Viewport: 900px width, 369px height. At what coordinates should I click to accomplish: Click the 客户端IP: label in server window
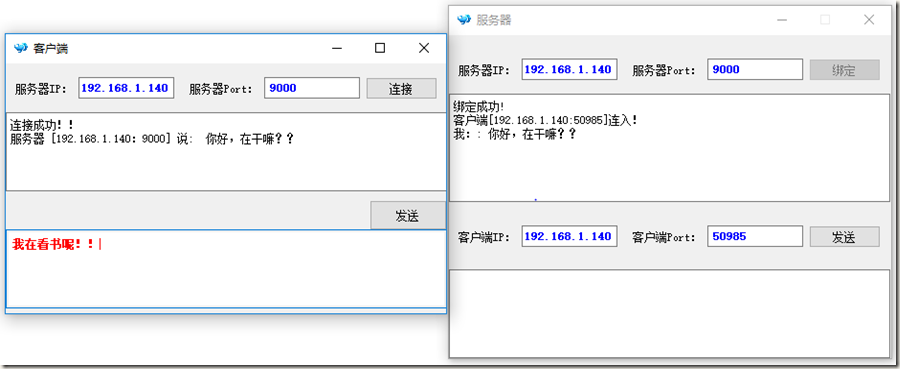484,237
